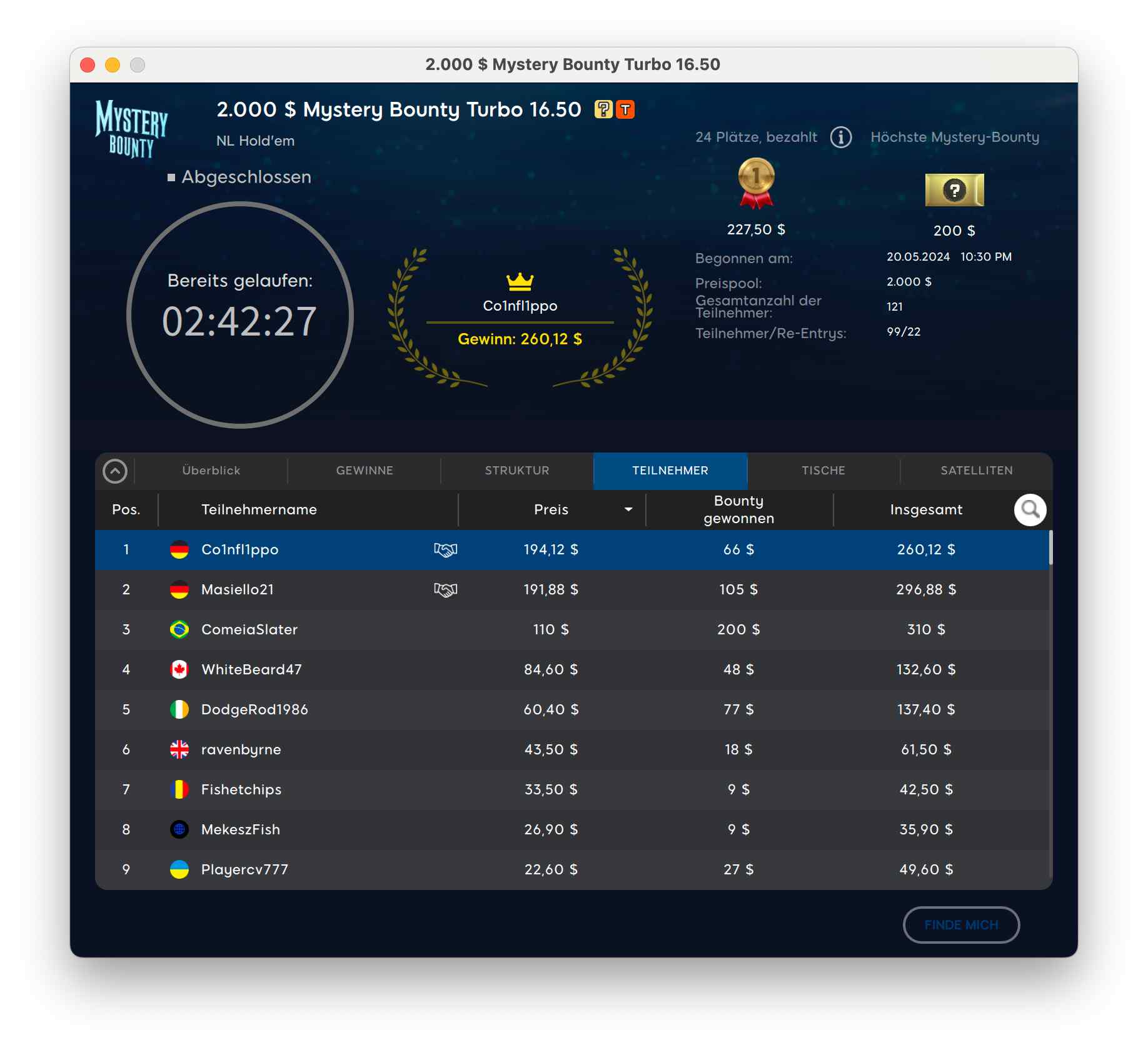Click the info icon beside 24 Plätze, bezahlt
1148x1050 pixels.
[840, 137]
